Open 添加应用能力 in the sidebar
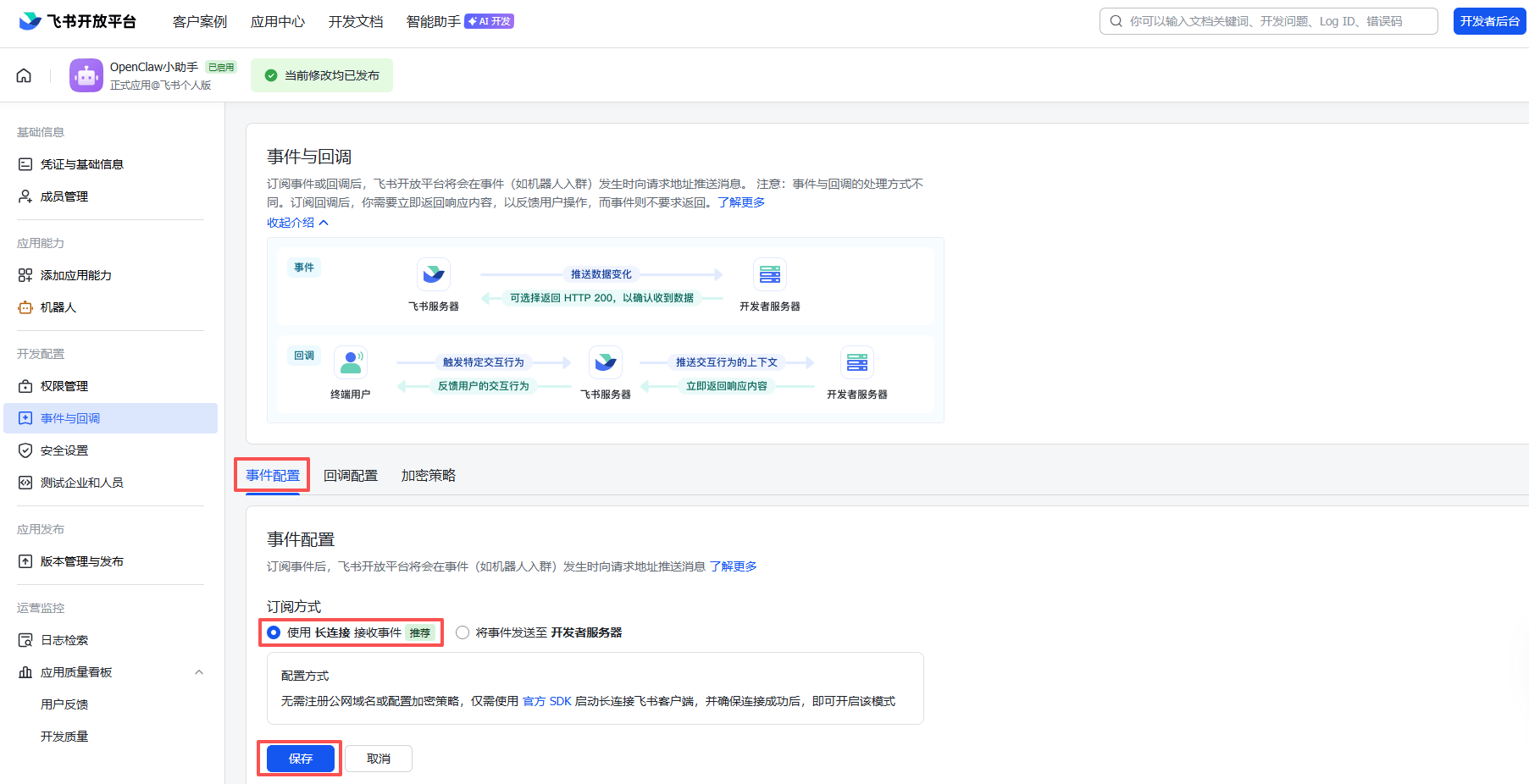Image resolution: width=1529 pixels, height=784 pixels. (x=75, y=275)
